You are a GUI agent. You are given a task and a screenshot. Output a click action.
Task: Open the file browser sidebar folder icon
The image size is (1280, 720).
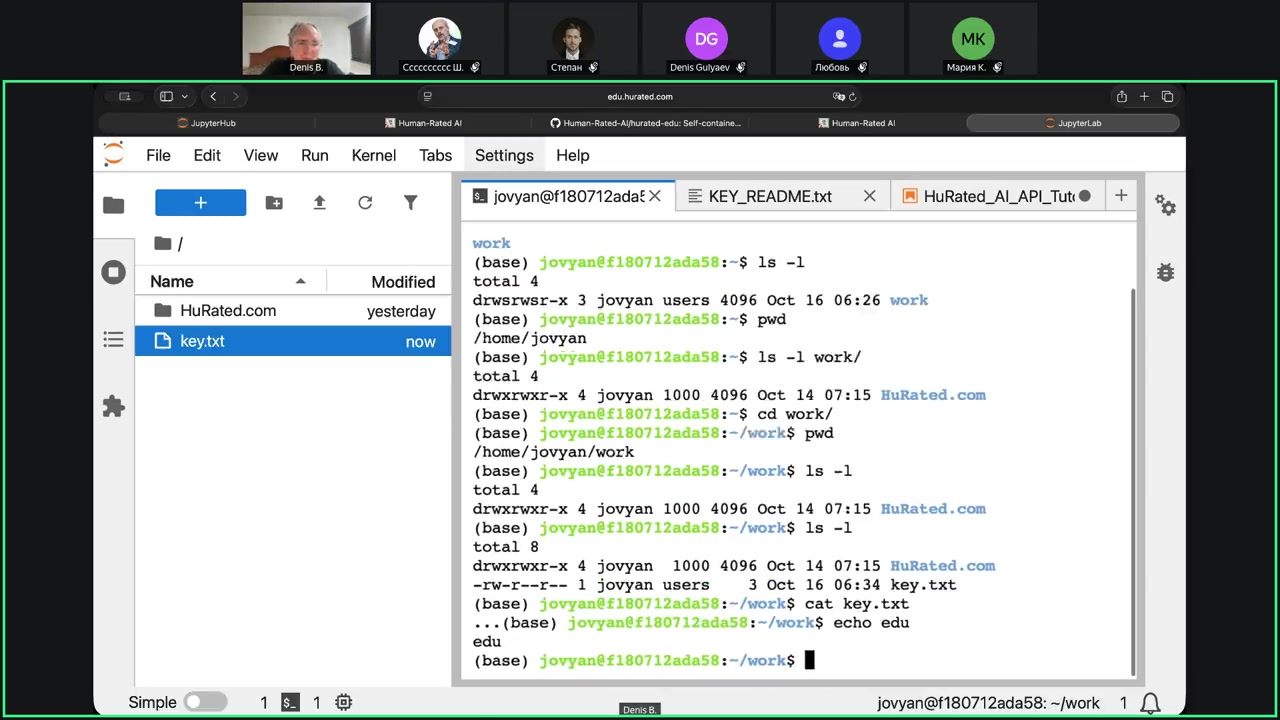click(x=113, y=205)
